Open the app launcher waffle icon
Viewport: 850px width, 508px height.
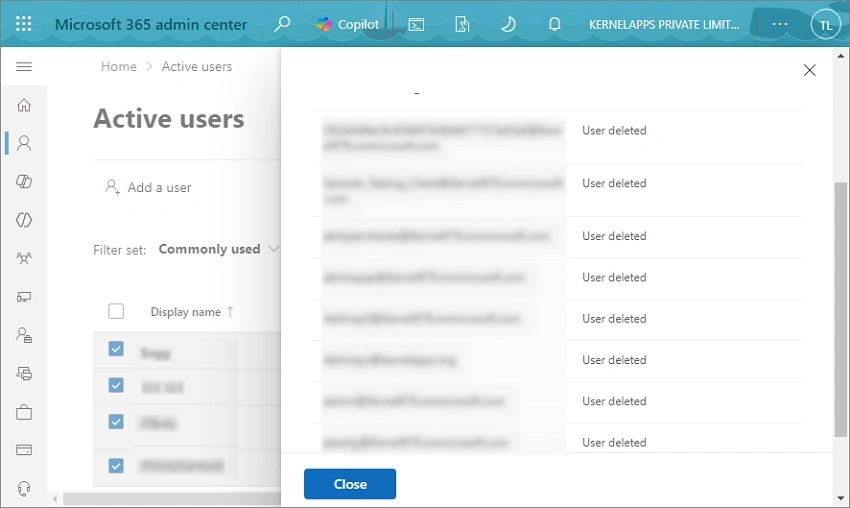click(24, 24)
